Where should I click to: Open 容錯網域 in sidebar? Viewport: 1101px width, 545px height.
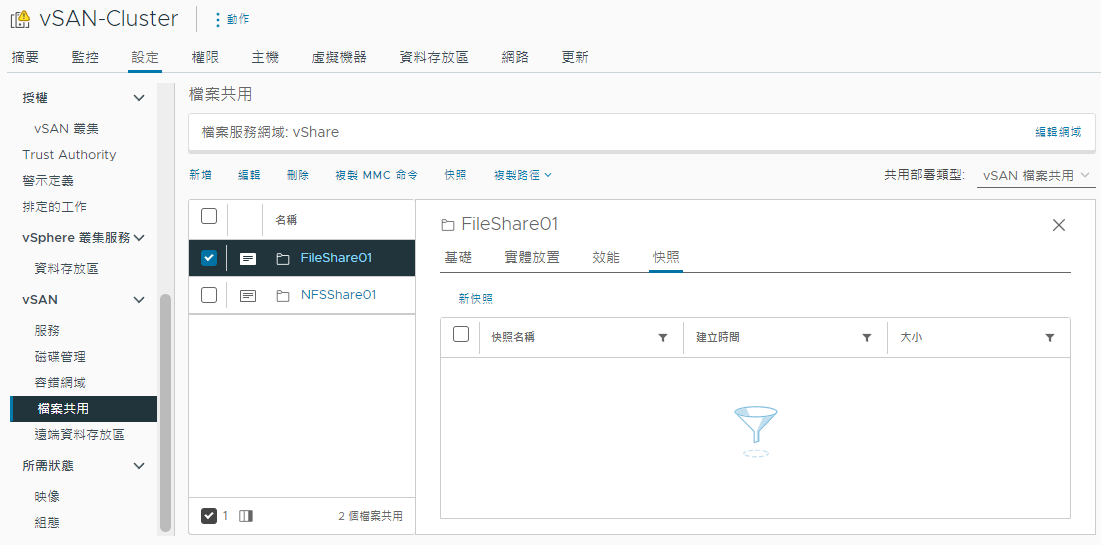pyautogui.click(x=60, y=383)
